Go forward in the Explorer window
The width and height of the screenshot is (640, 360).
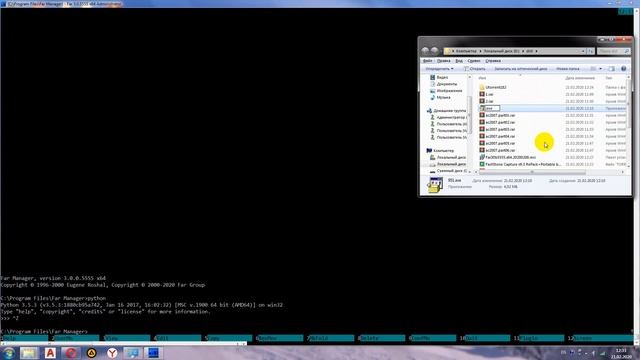[435, 51]
